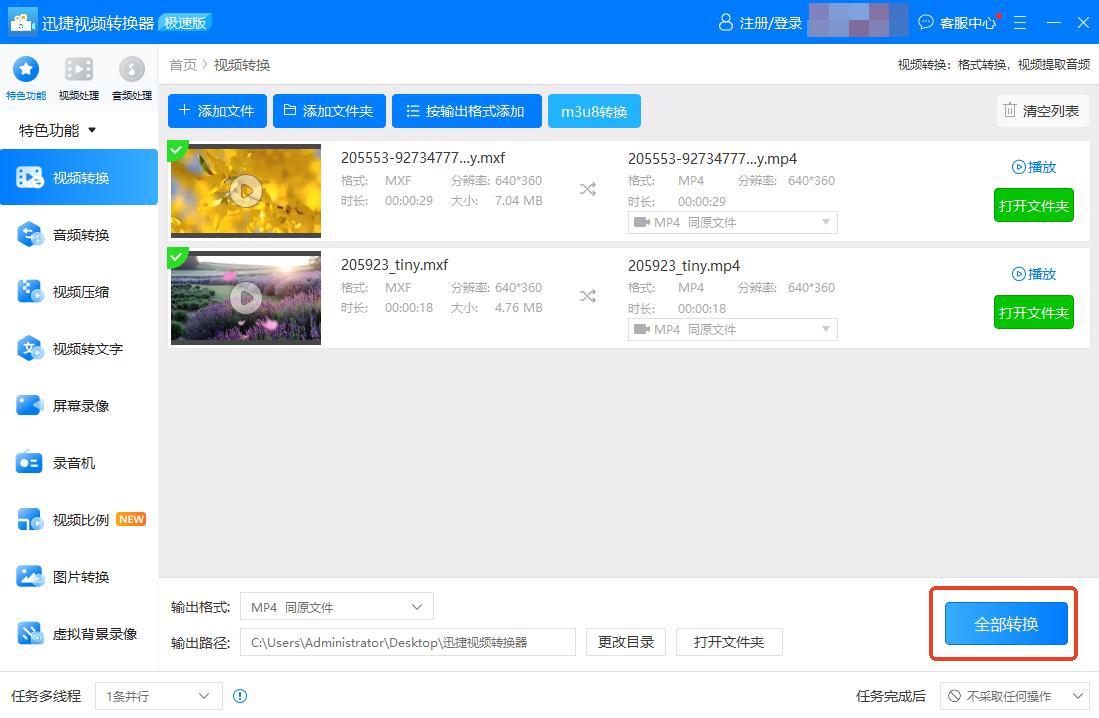Uncheck the first video's green checkbox

point(177,151)
